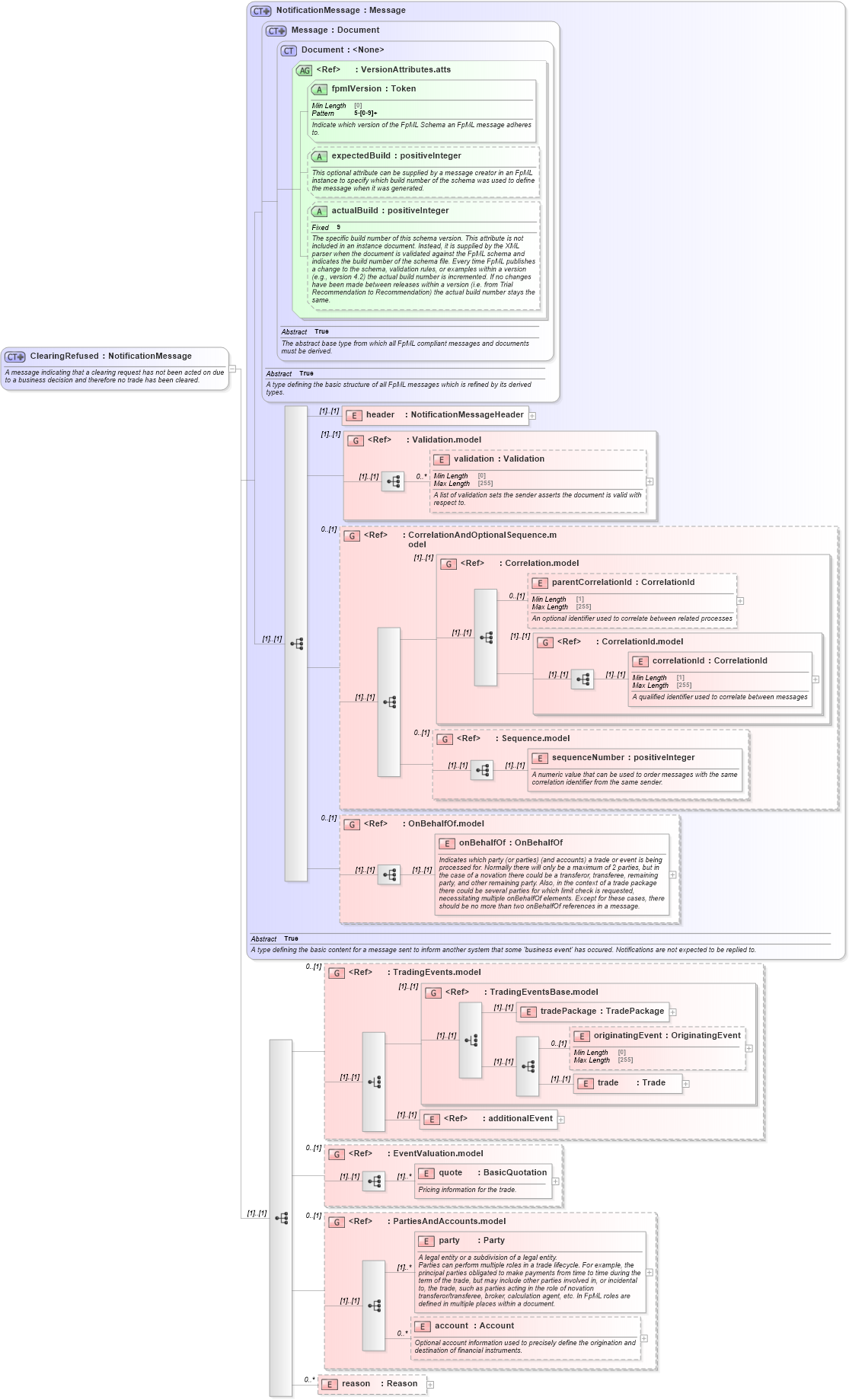Expand the account : Account element
This screenshot has height=1400, width=849.
[x=644, y=1338]
